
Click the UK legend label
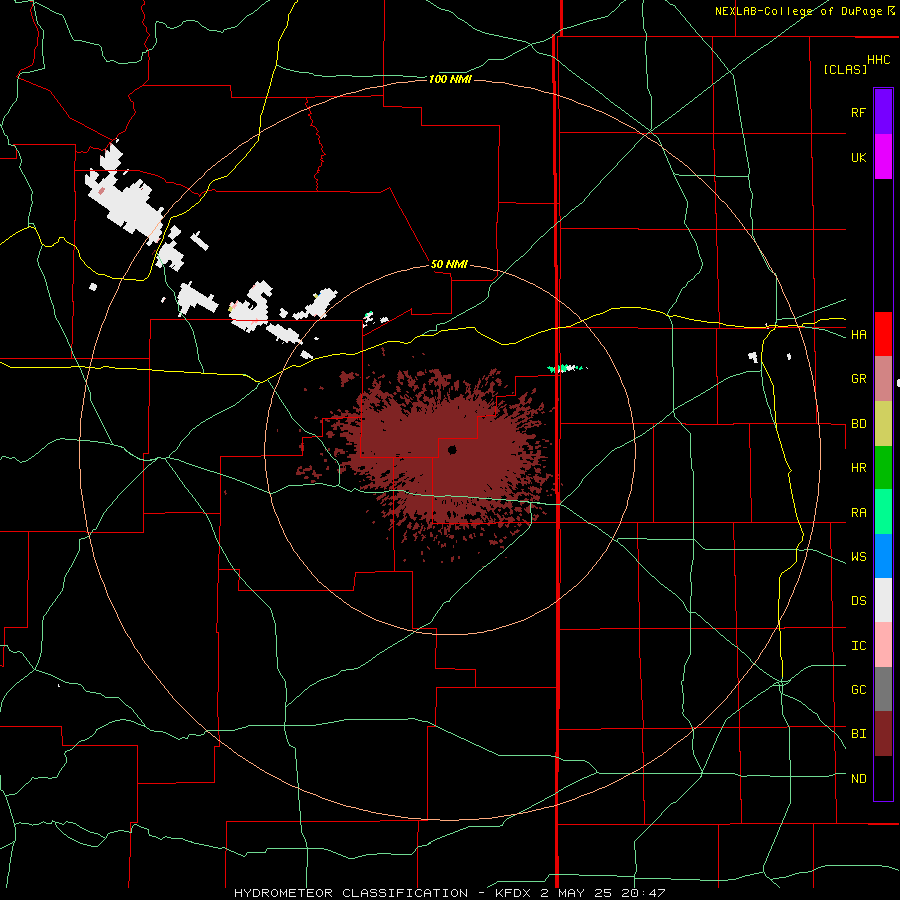tap(858, 157)
